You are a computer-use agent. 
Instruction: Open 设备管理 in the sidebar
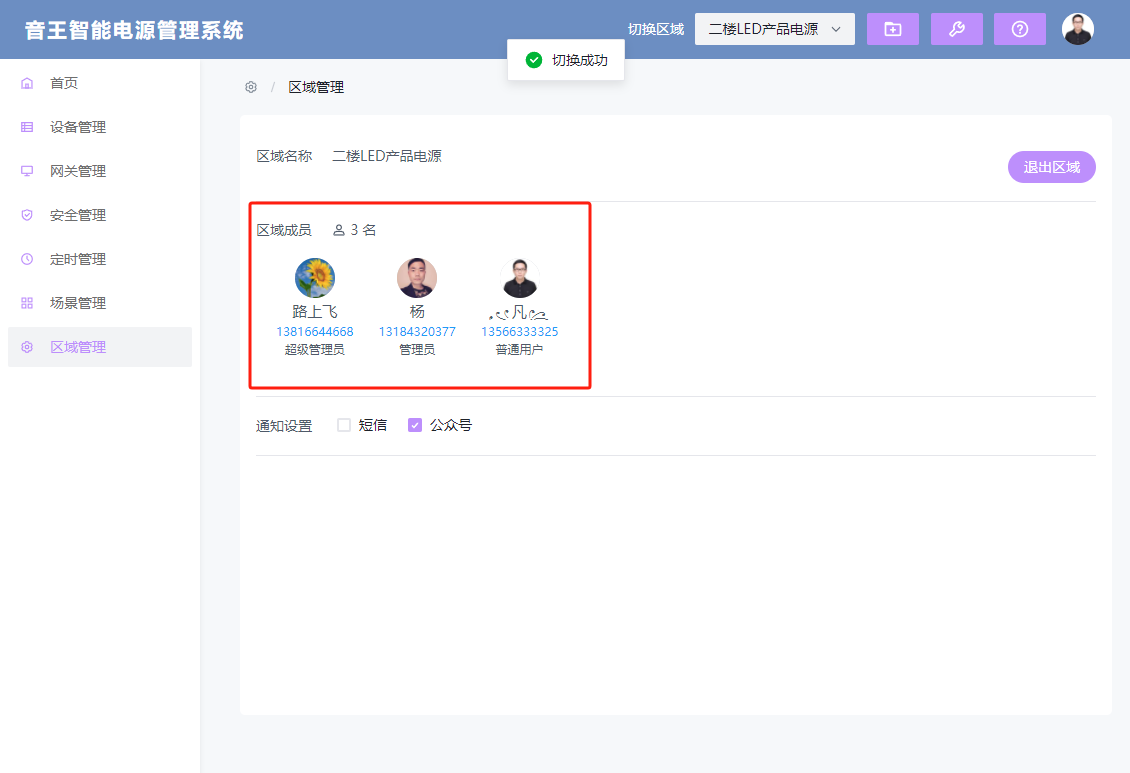point(78,127)
